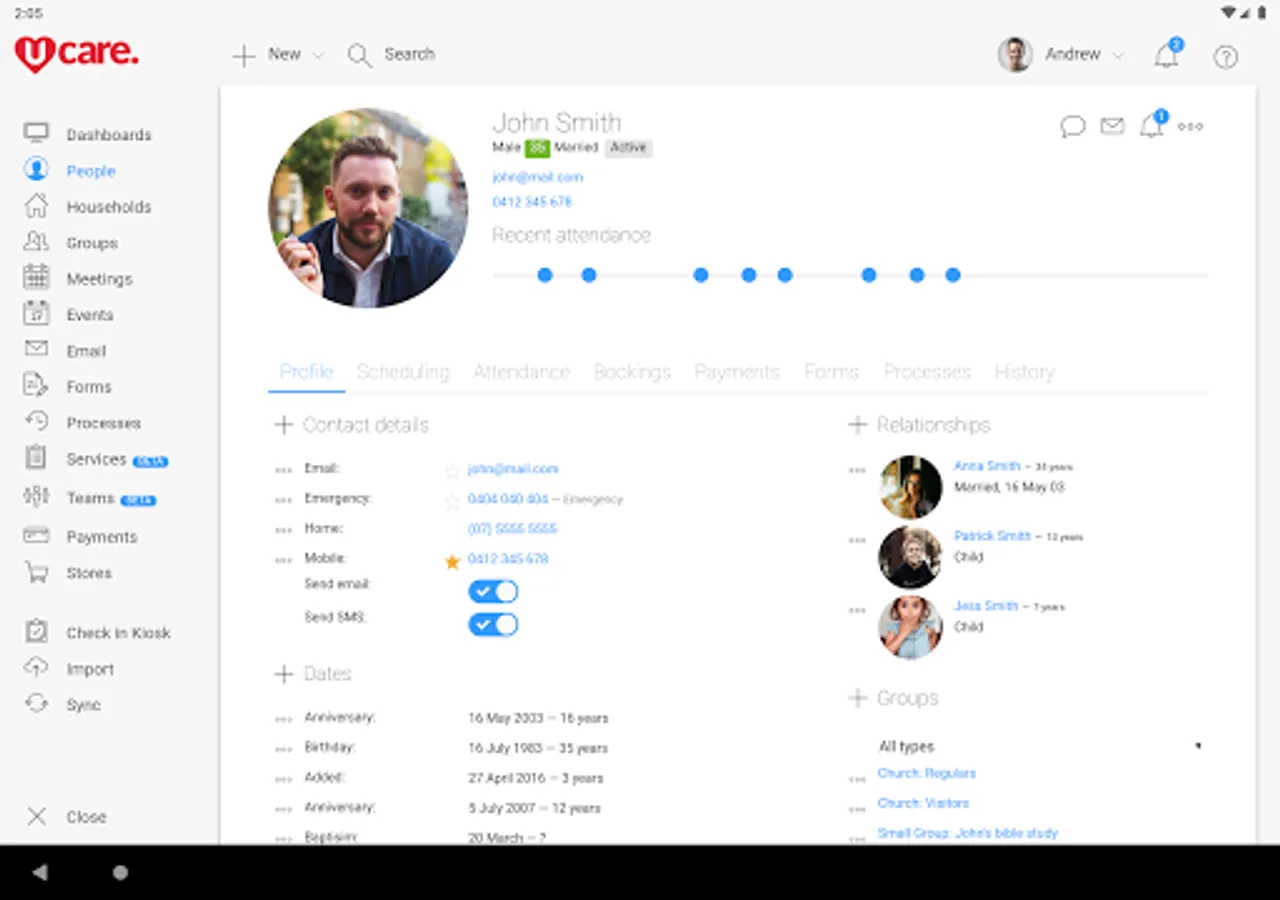This screenshot has height=900, width=1280.
Task: Start an Import from the sidebar
Action: 90,668
